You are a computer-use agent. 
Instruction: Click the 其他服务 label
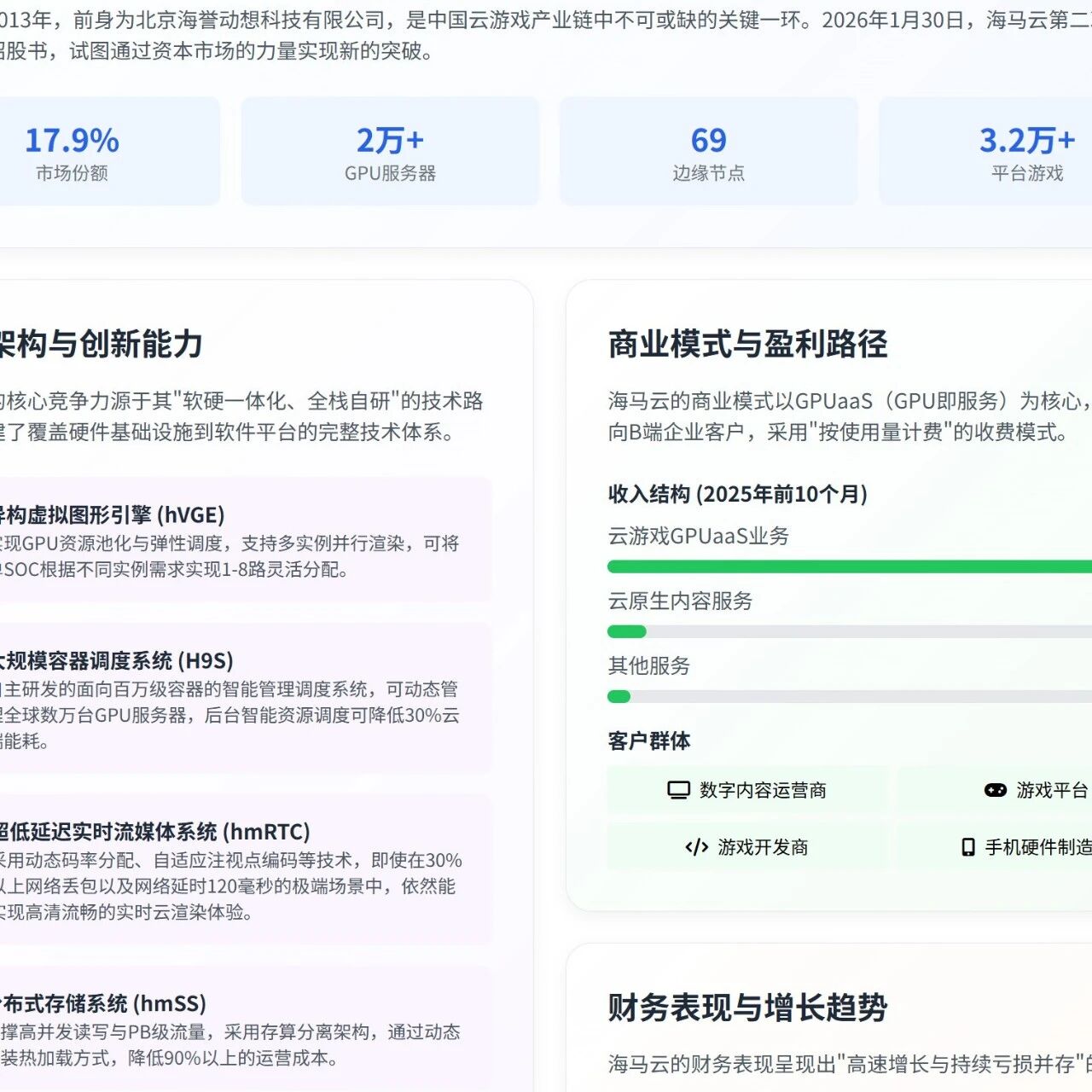click(649, 665)
